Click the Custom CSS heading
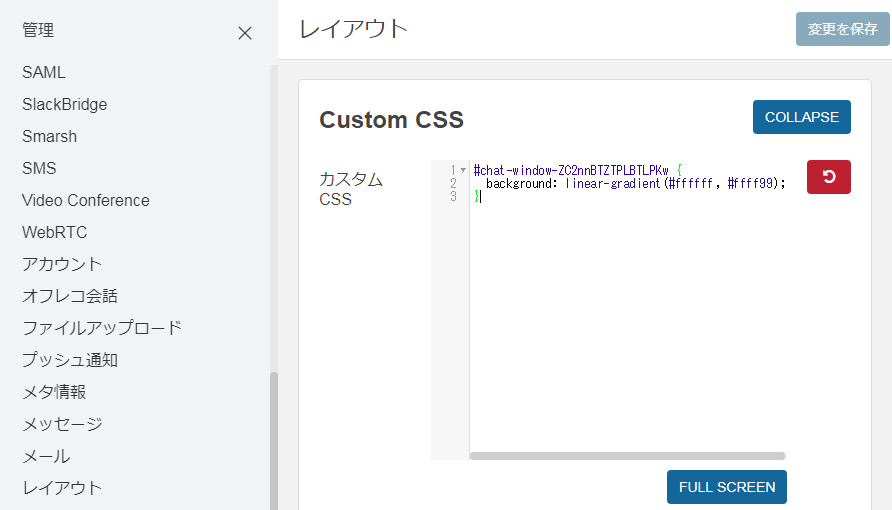 pos(391,120)
